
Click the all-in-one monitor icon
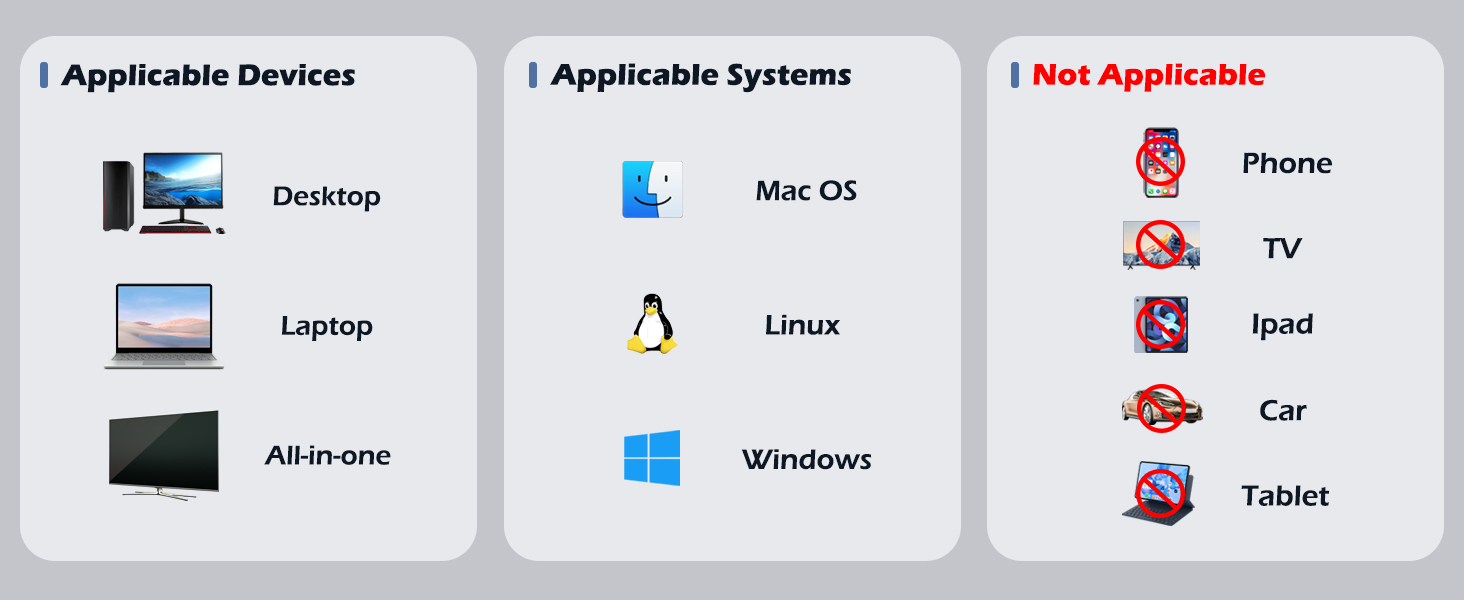click(164, 455)
